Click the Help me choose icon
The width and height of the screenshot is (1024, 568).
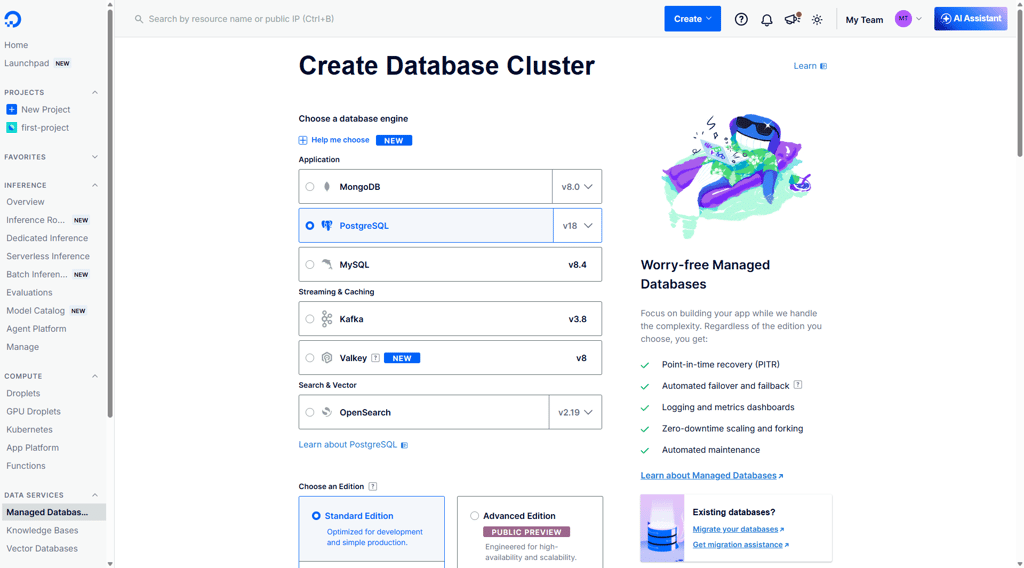pyautogui.click(x=303, y=140)
